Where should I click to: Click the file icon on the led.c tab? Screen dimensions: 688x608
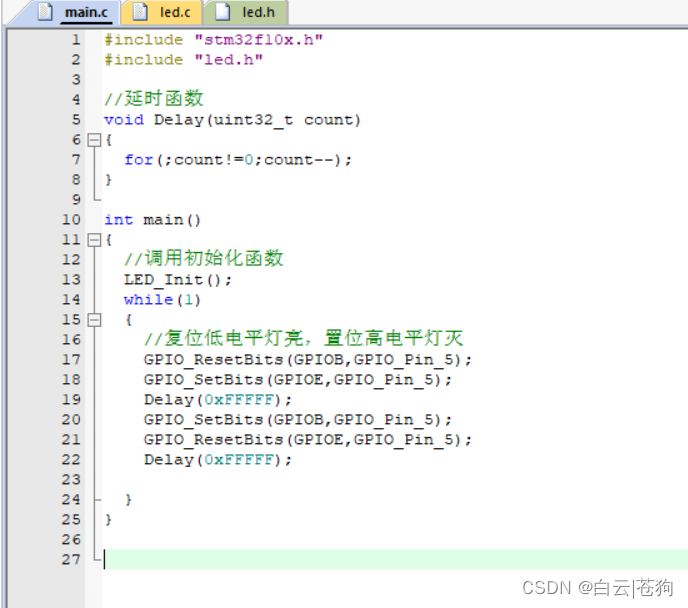coord(140,12)
